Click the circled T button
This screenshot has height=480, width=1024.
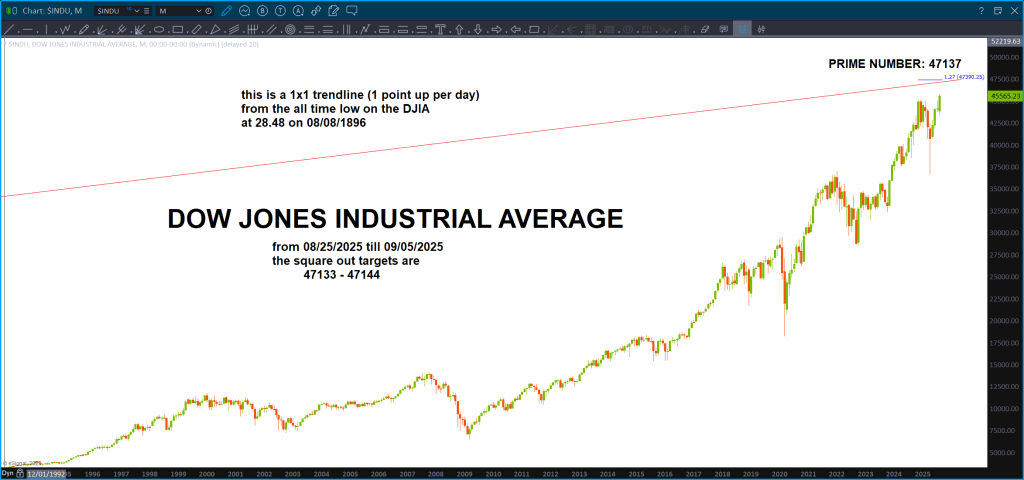click(x=282, y=10)
